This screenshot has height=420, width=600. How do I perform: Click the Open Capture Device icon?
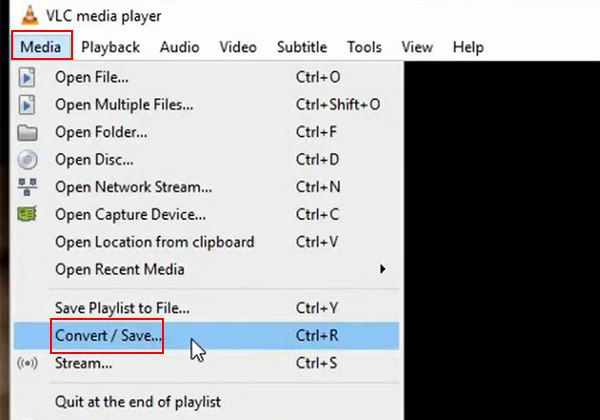(x=27, y=214)
